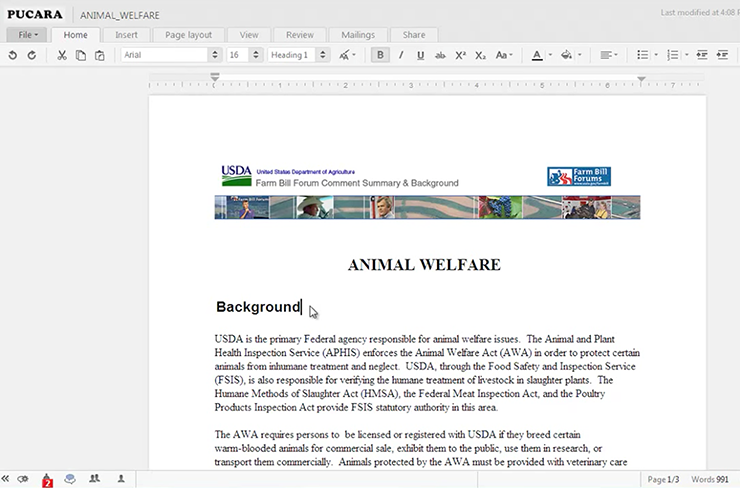Click the font size field showing 16
740x488 pixels.
236,55
